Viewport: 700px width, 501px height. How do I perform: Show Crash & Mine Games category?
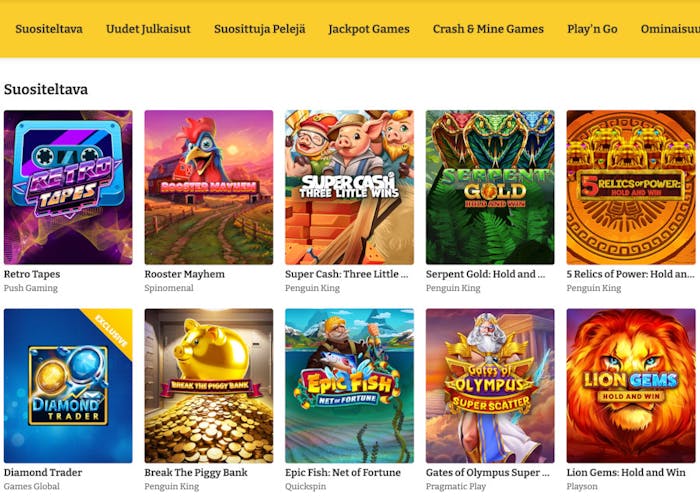coord(488,29)
